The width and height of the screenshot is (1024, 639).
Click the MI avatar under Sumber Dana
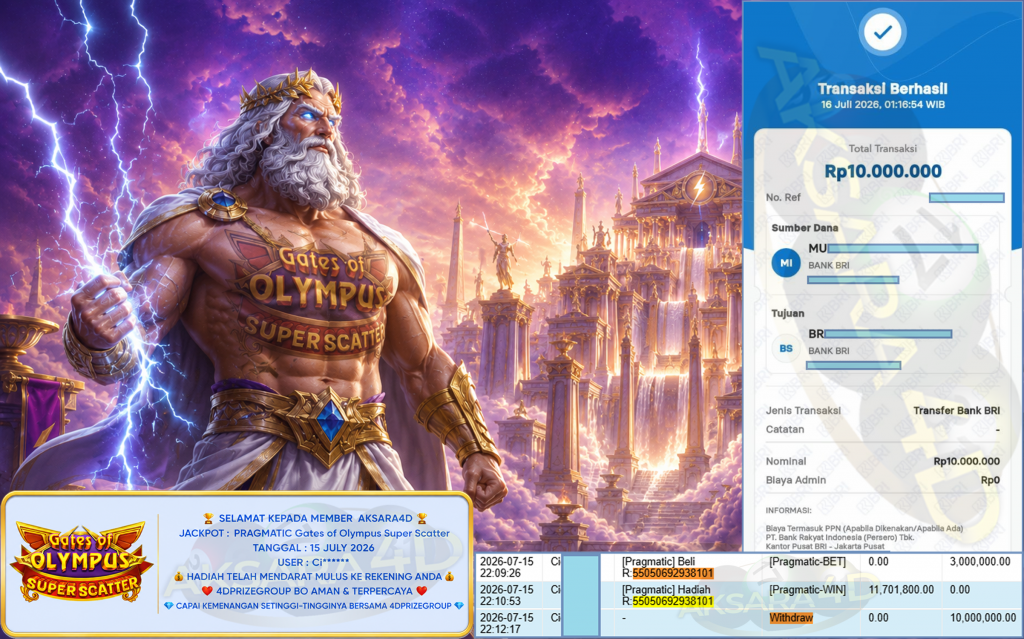pyautogui.click(x=786, y=263)
